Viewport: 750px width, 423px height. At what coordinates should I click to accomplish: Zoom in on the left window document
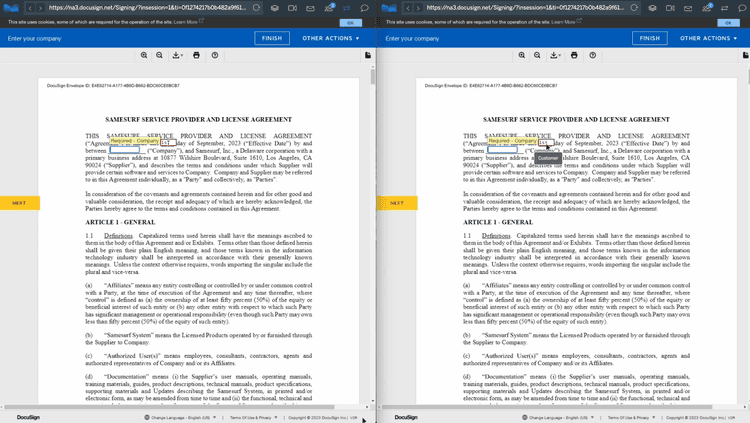click(144, 56)
